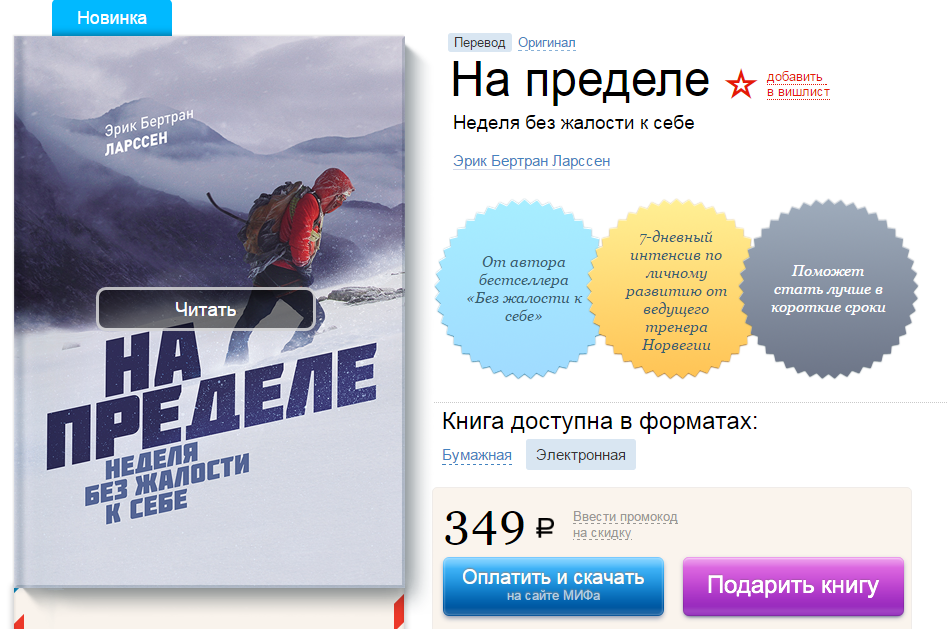Click the 349 price value

point(484,527)
